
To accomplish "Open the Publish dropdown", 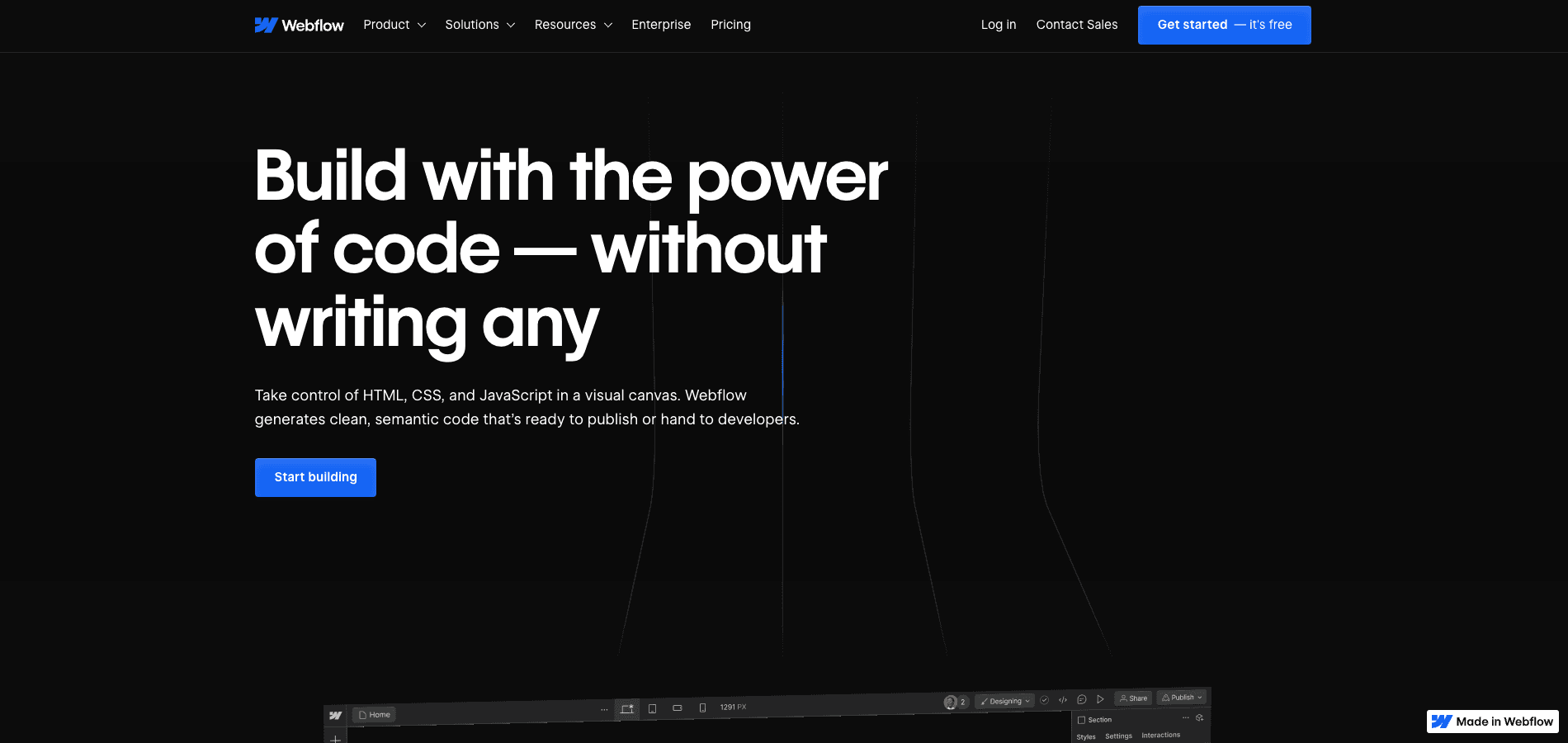I will click(1182, 698).
